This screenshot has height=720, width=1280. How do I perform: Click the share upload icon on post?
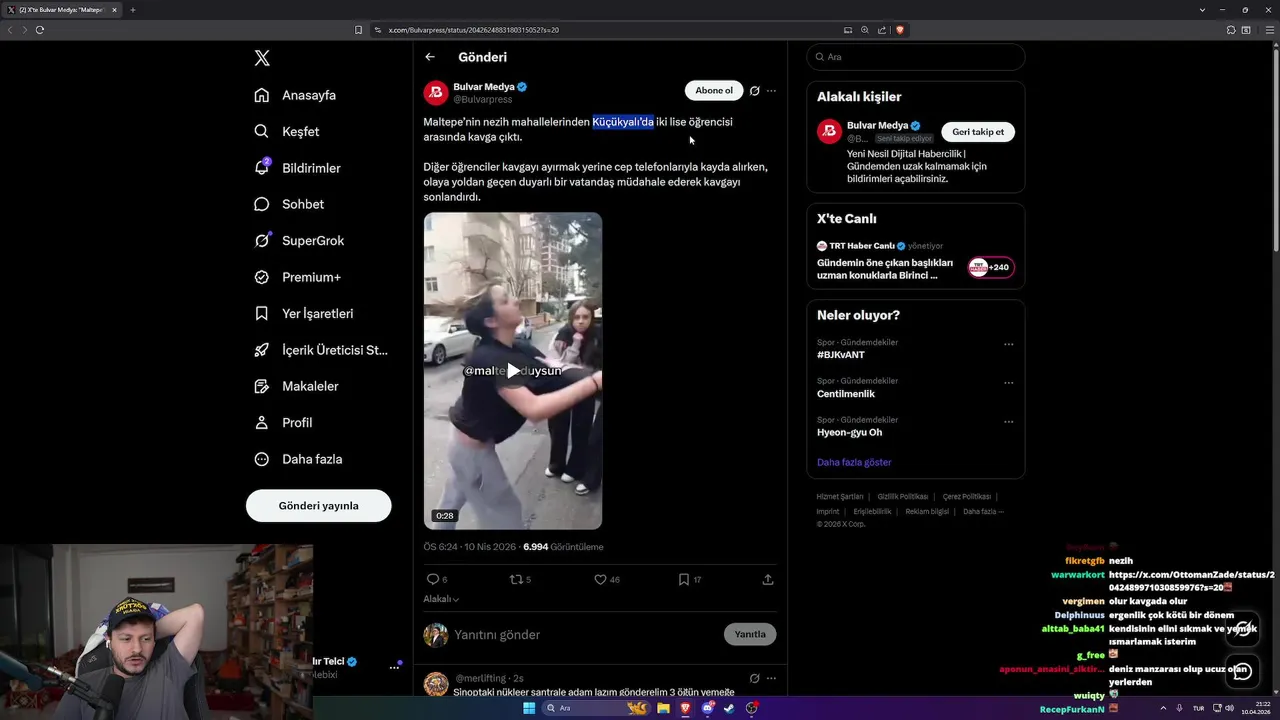pos(768,579)
